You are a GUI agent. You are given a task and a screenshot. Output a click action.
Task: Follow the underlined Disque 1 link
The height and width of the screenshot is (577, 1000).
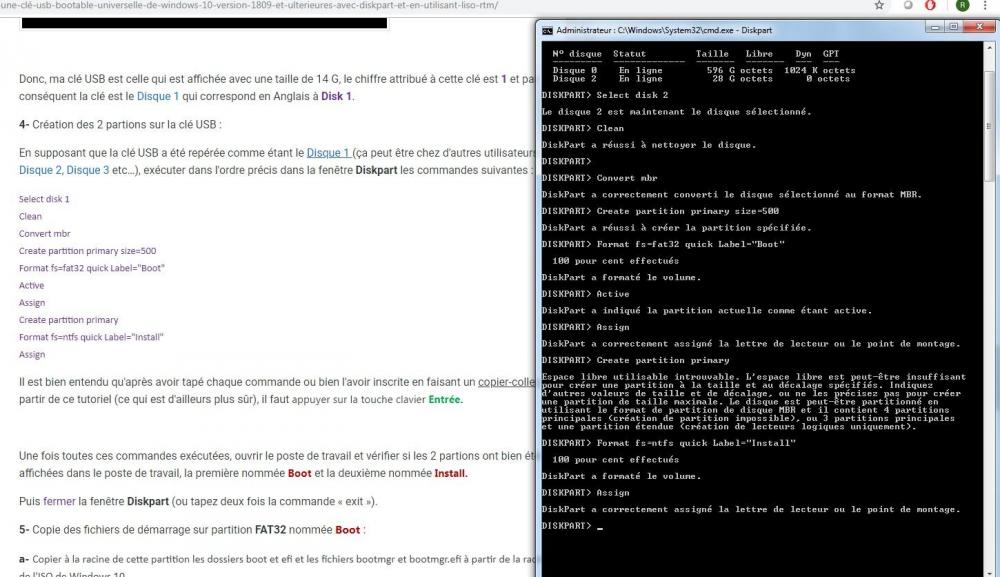(328, 152)
